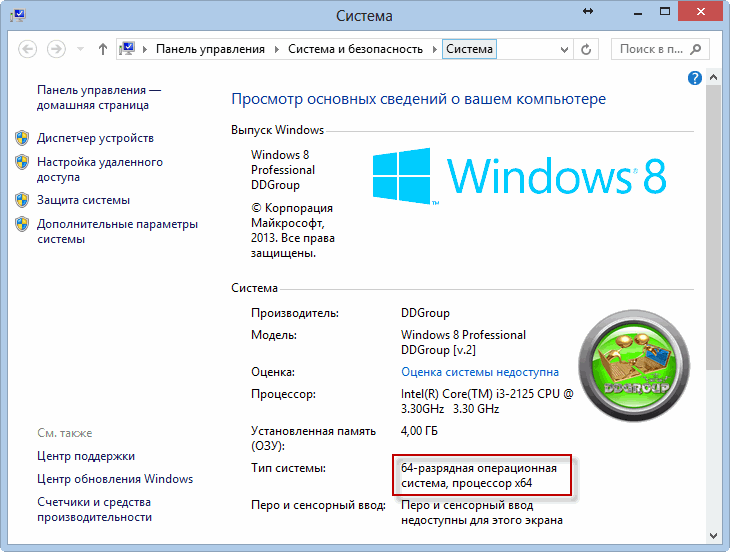Go up one level with the up arrow
730x552 pixels.
(103, 49)
